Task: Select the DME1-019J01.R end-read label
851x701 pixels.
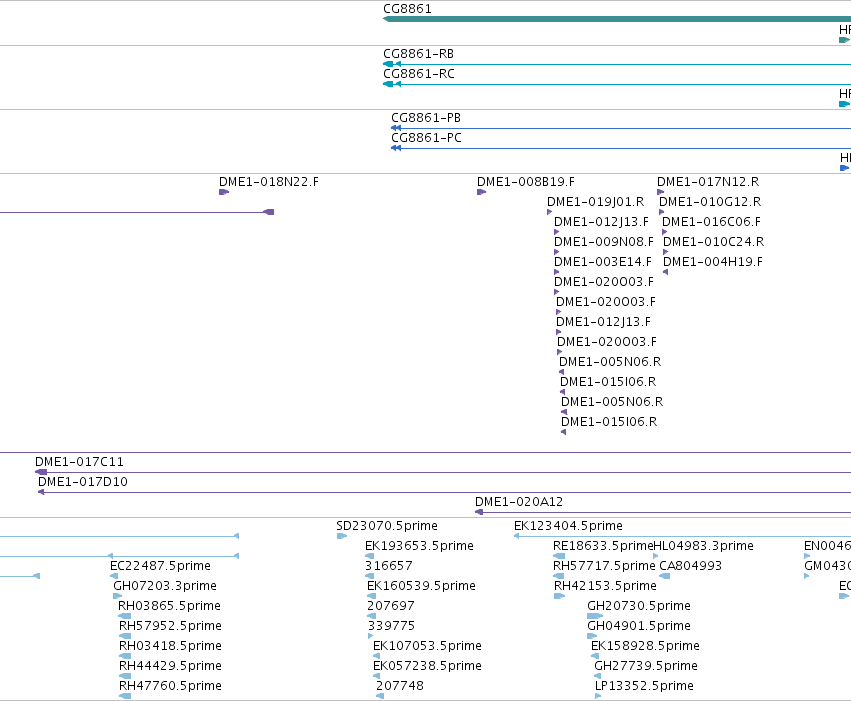Action: tap(595, 202)
